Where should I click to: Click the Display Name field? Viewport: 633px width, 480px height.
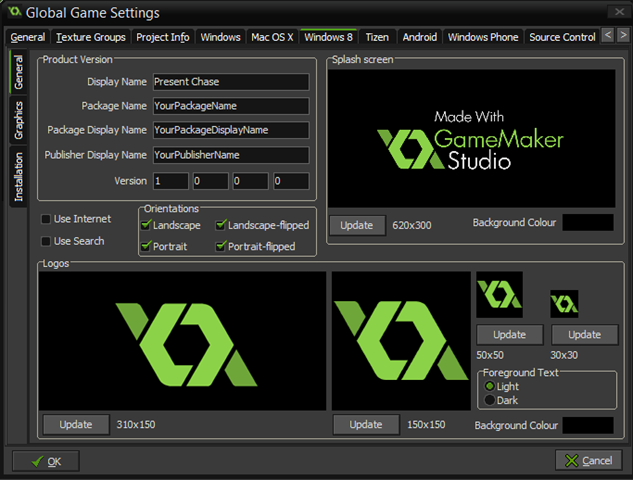[231, 82]
